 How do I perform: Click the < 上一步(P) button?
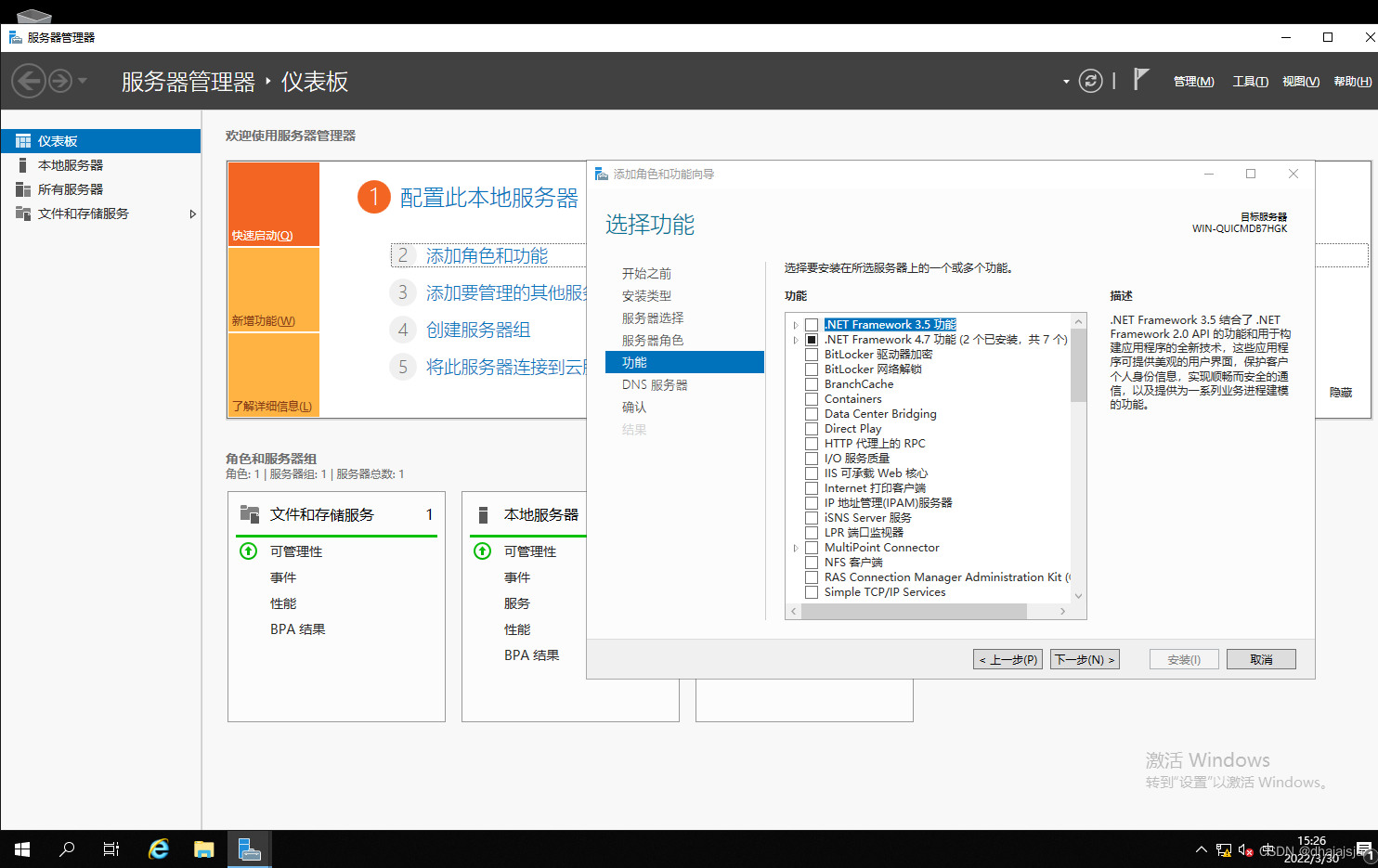1007,659
